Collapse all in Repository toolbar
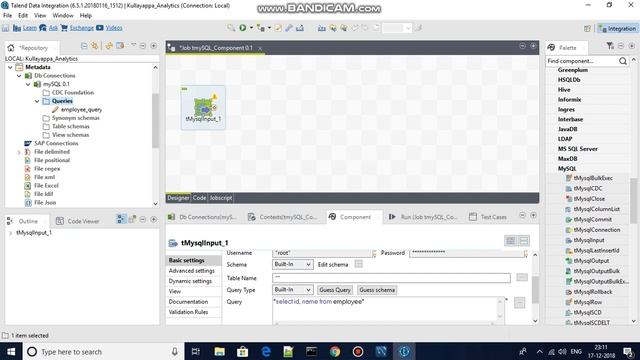Image resolution: width=640 pixels, height=360 pixels. pos(84,46)
